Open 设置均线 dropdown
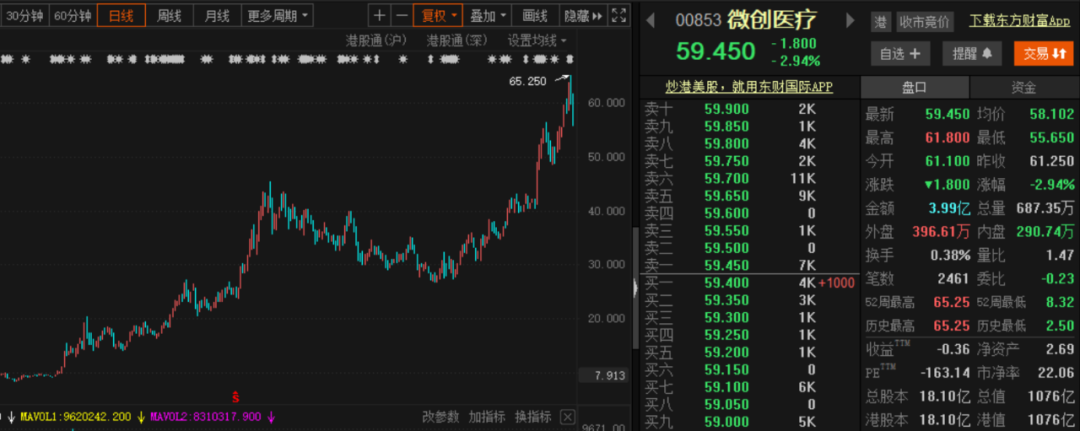This screenshot has height=431, width=1080. pos(537,41)
